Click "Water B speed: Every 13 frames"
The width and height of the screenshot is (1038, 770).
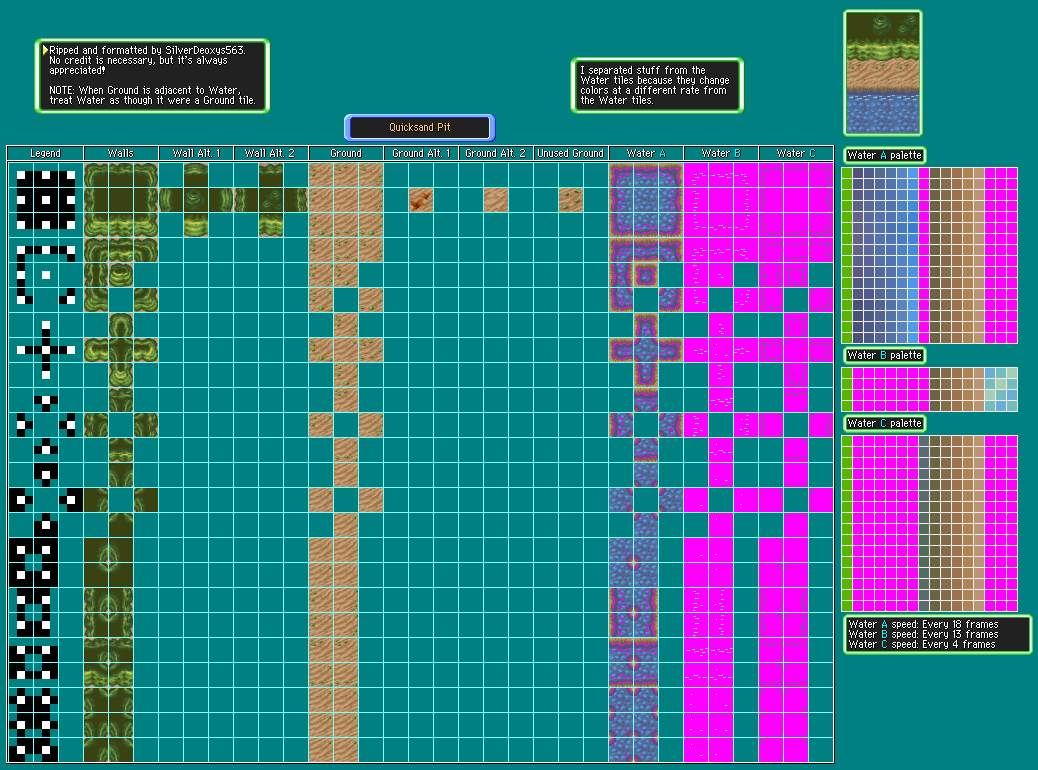point(923,634)
